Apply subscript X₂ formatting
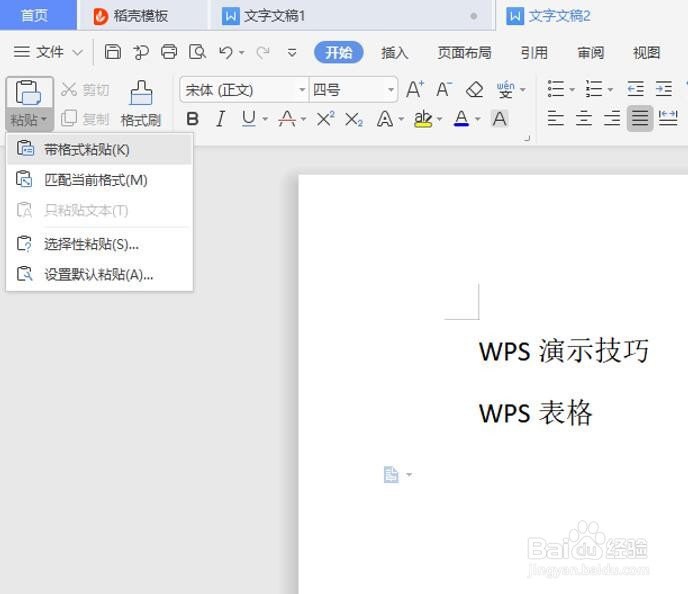688x594 pixels. click(354, 119)
